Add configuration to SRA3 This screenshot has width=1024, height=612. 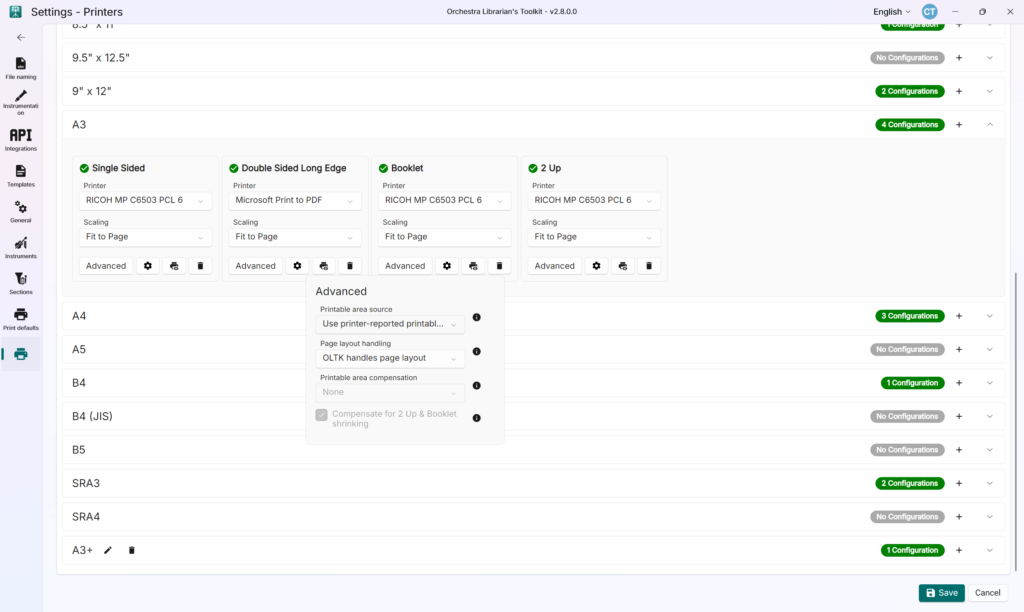959,483
